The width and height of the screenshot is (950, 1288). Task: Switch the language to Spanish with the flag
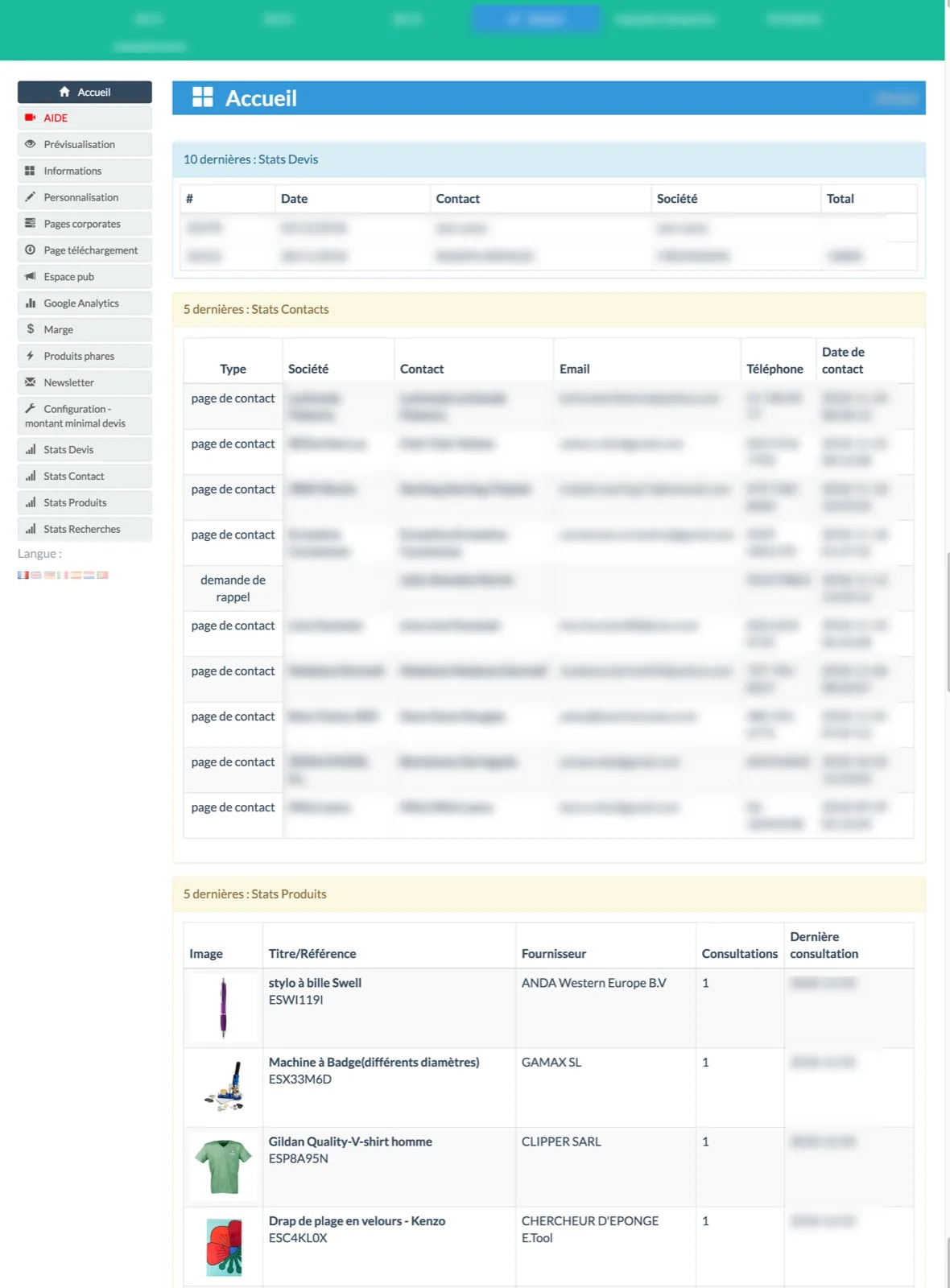(x=76, y=575)
